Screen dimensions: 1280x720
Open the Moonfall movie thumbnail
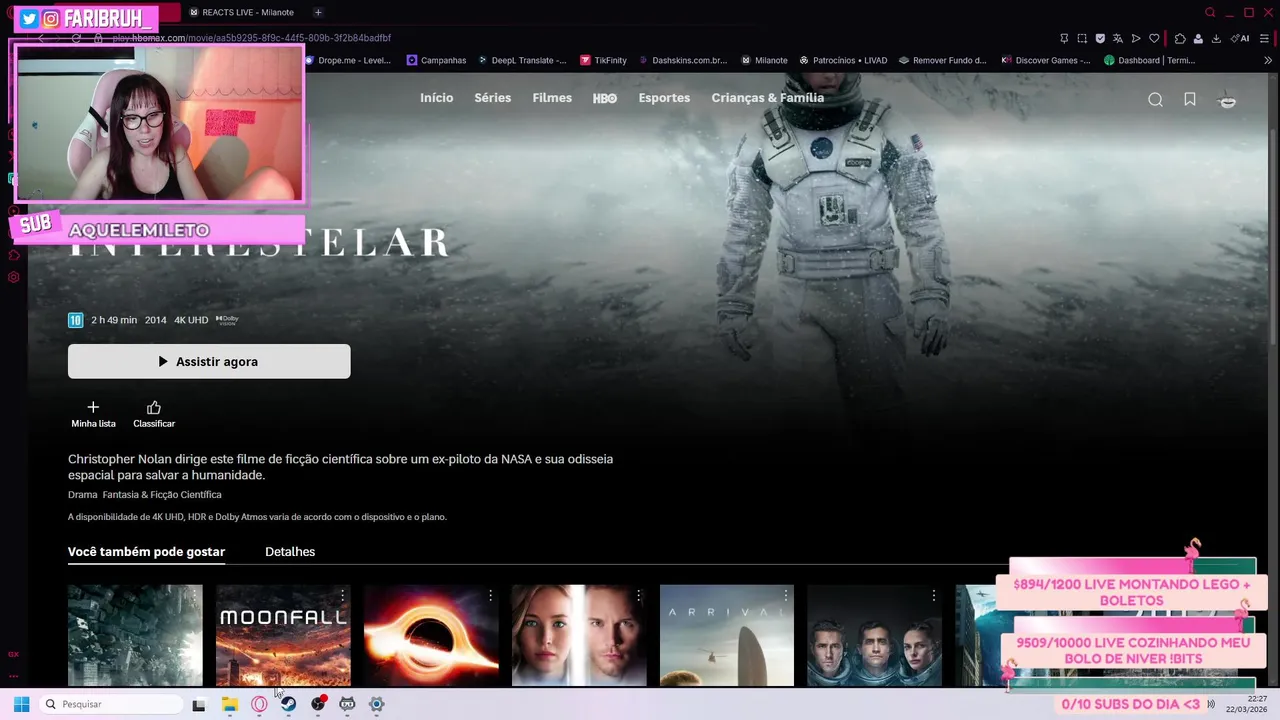(x=283, y=635)
